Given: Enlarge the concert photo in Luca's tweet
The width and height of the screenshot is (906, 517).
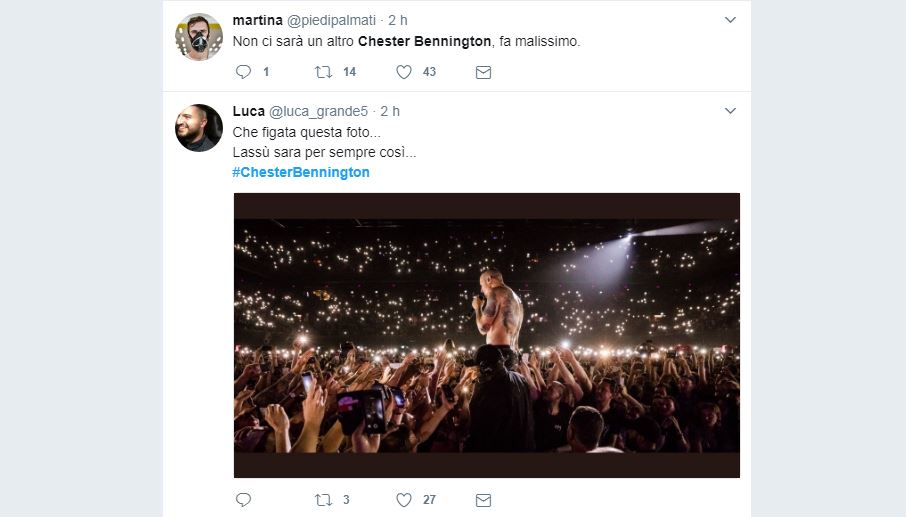Looking at the screenshot, I should point(487,335).
